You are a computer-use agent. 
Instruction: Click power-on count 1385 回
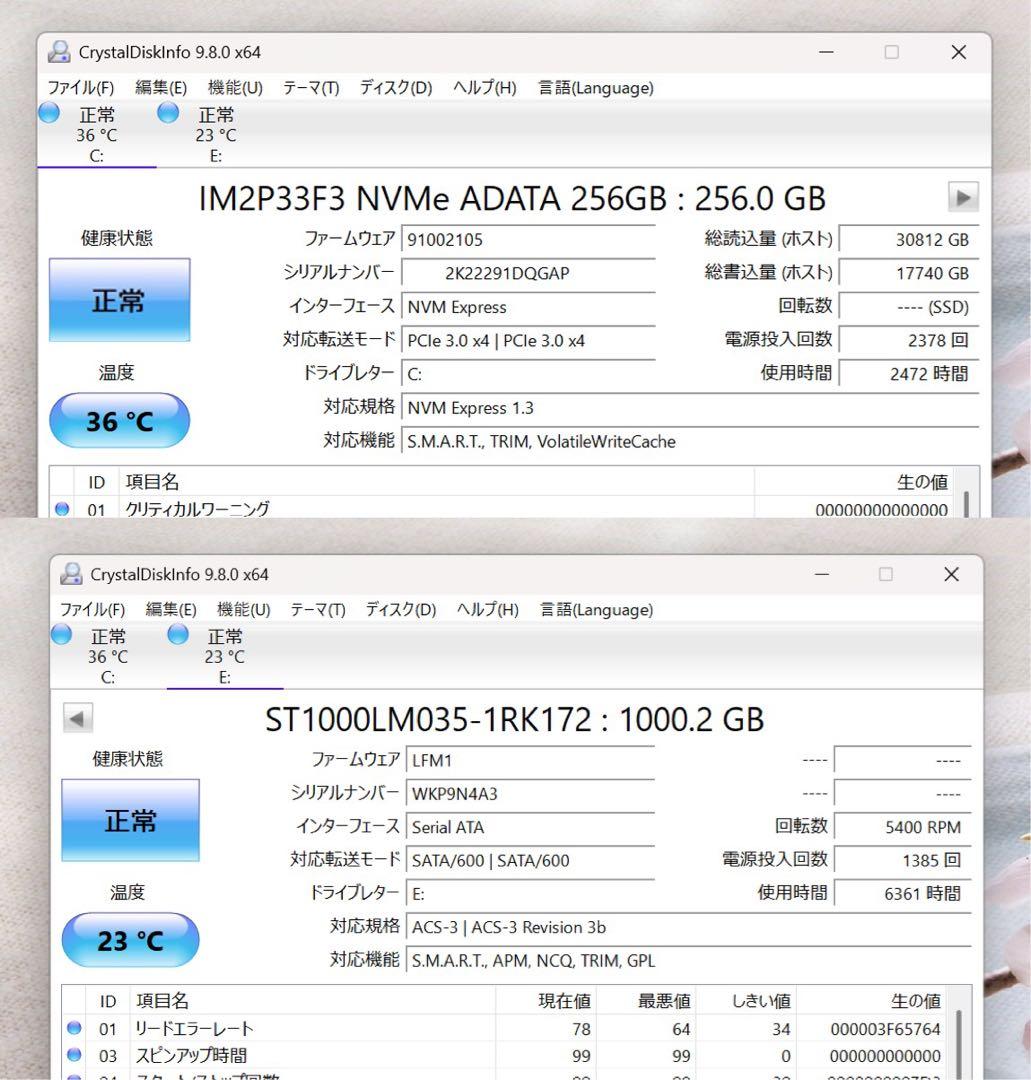903,860
